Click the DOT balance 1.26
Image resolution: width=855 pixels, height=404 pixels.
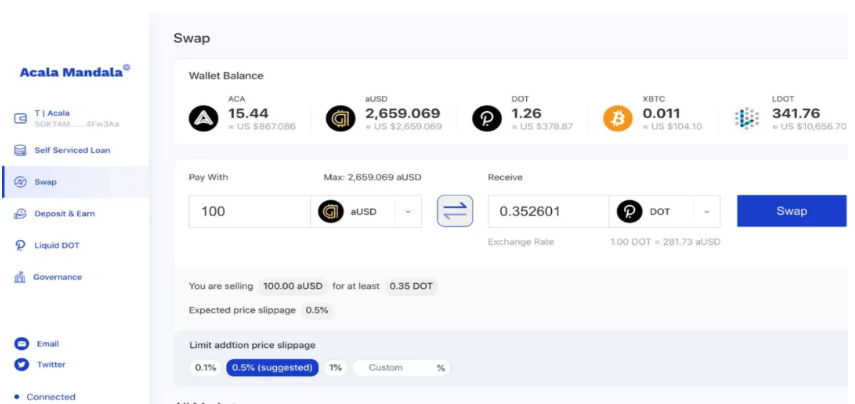pos(526,114)
